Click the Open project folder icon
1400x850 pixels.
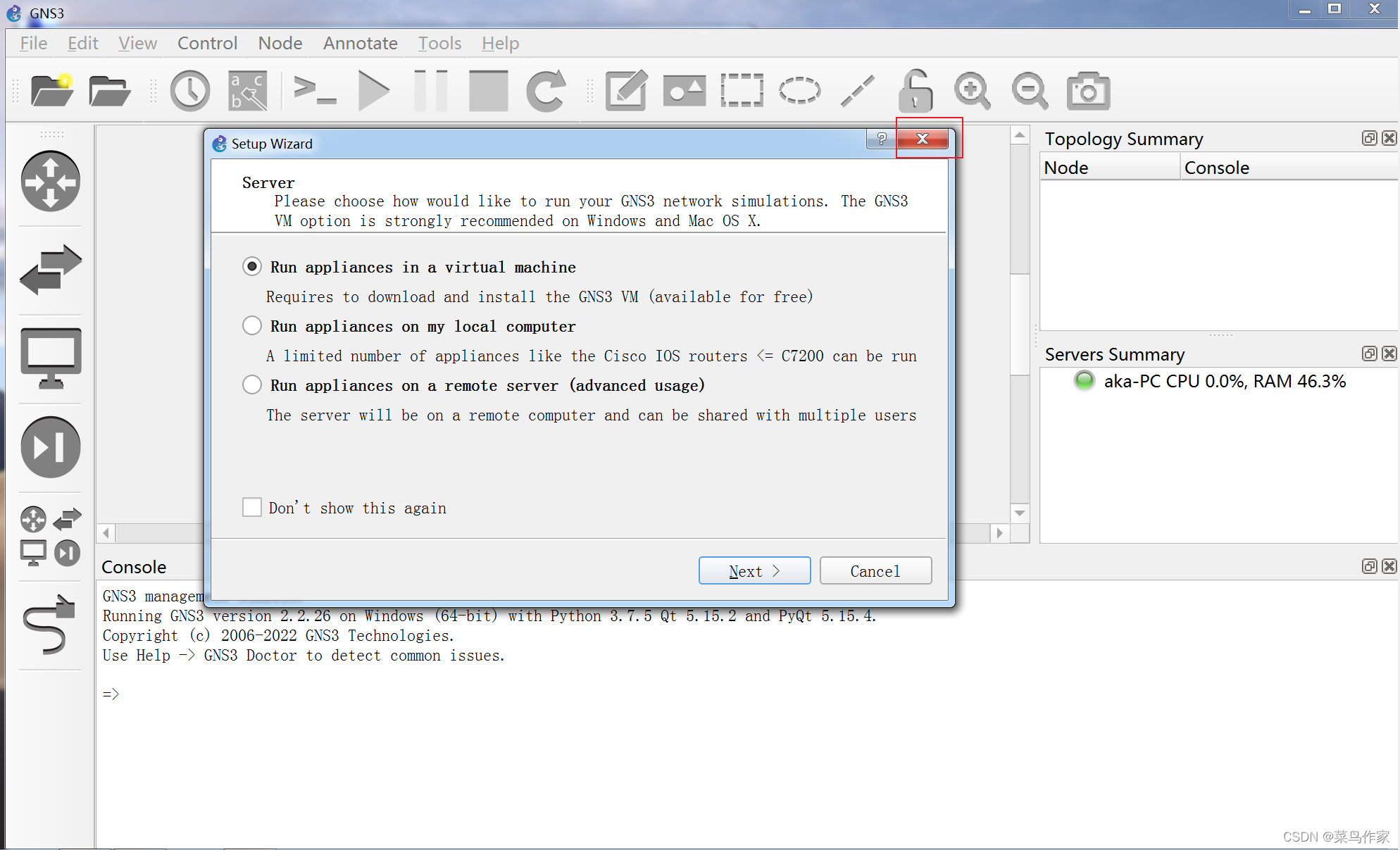[109, 91]
